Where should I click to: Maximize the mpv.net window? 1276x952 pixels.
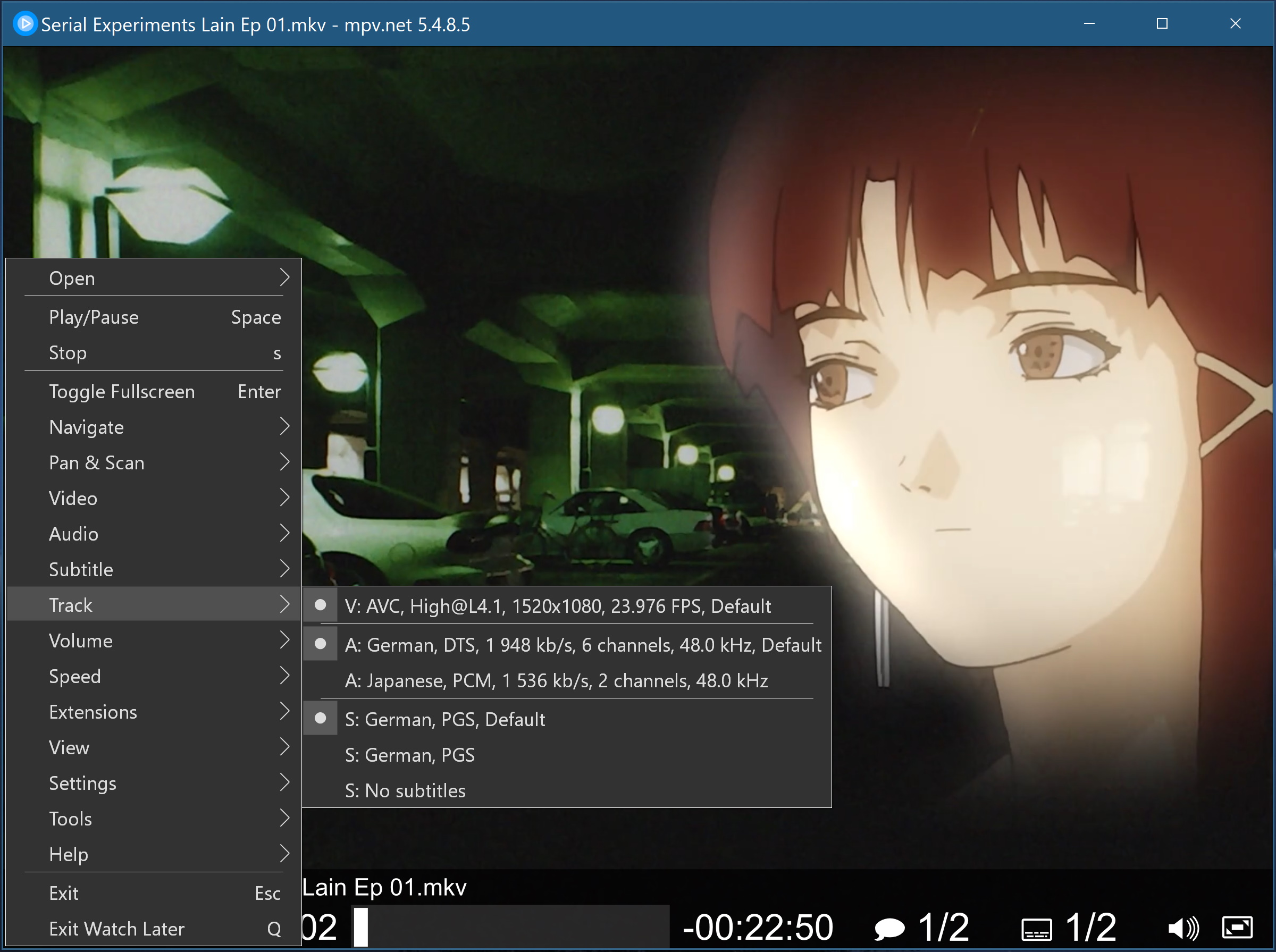(1162, 23)
